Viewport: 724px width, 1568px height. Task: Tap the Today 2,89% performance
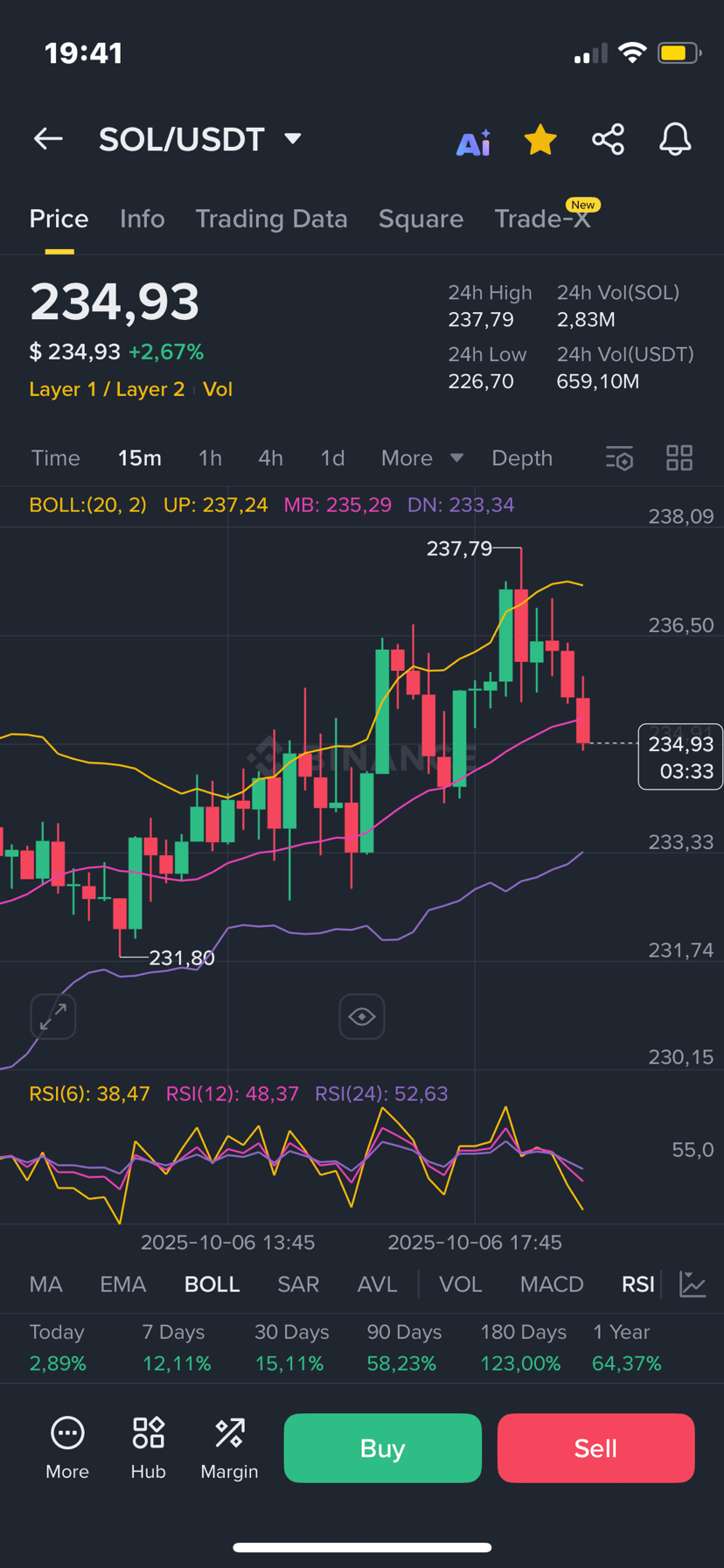[x=58, y=1348]
